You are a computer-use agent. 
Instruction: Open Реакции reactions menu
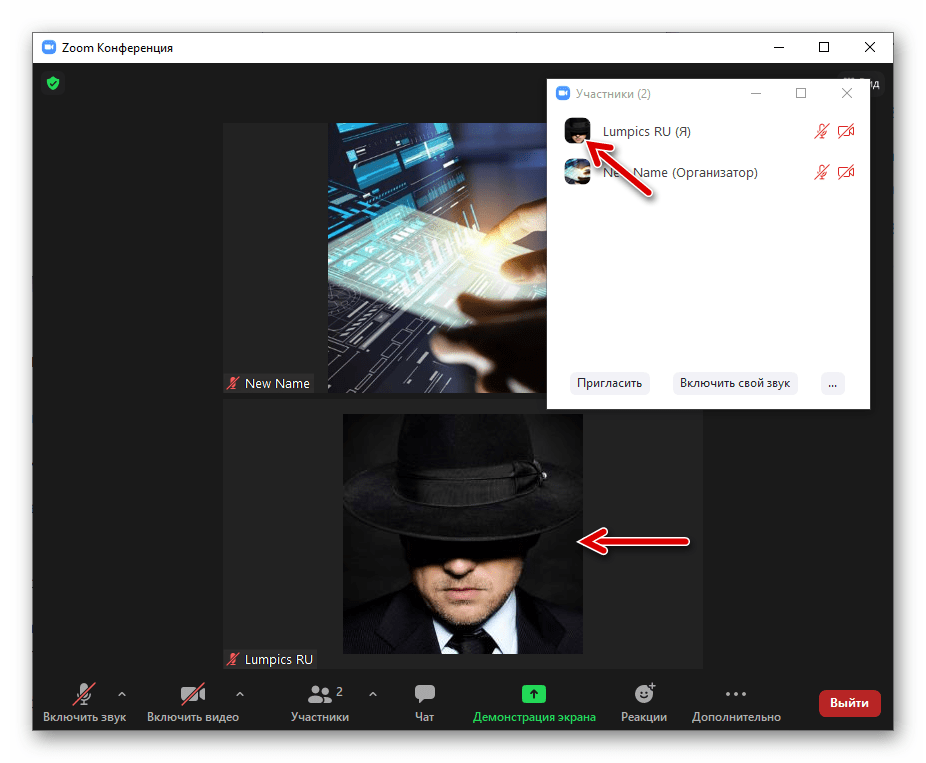coord(644,703)
